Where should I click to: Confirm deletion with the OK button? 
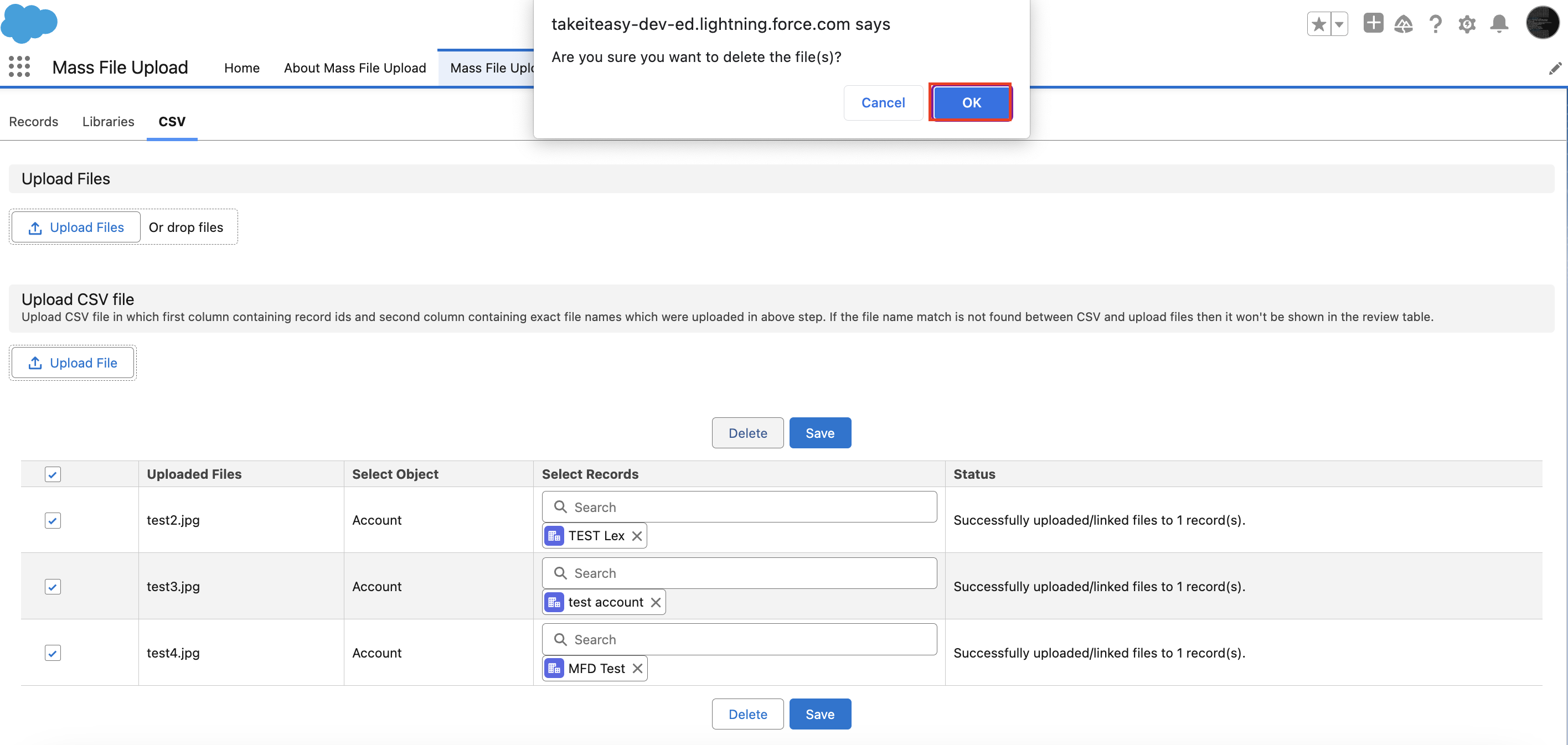971,103
